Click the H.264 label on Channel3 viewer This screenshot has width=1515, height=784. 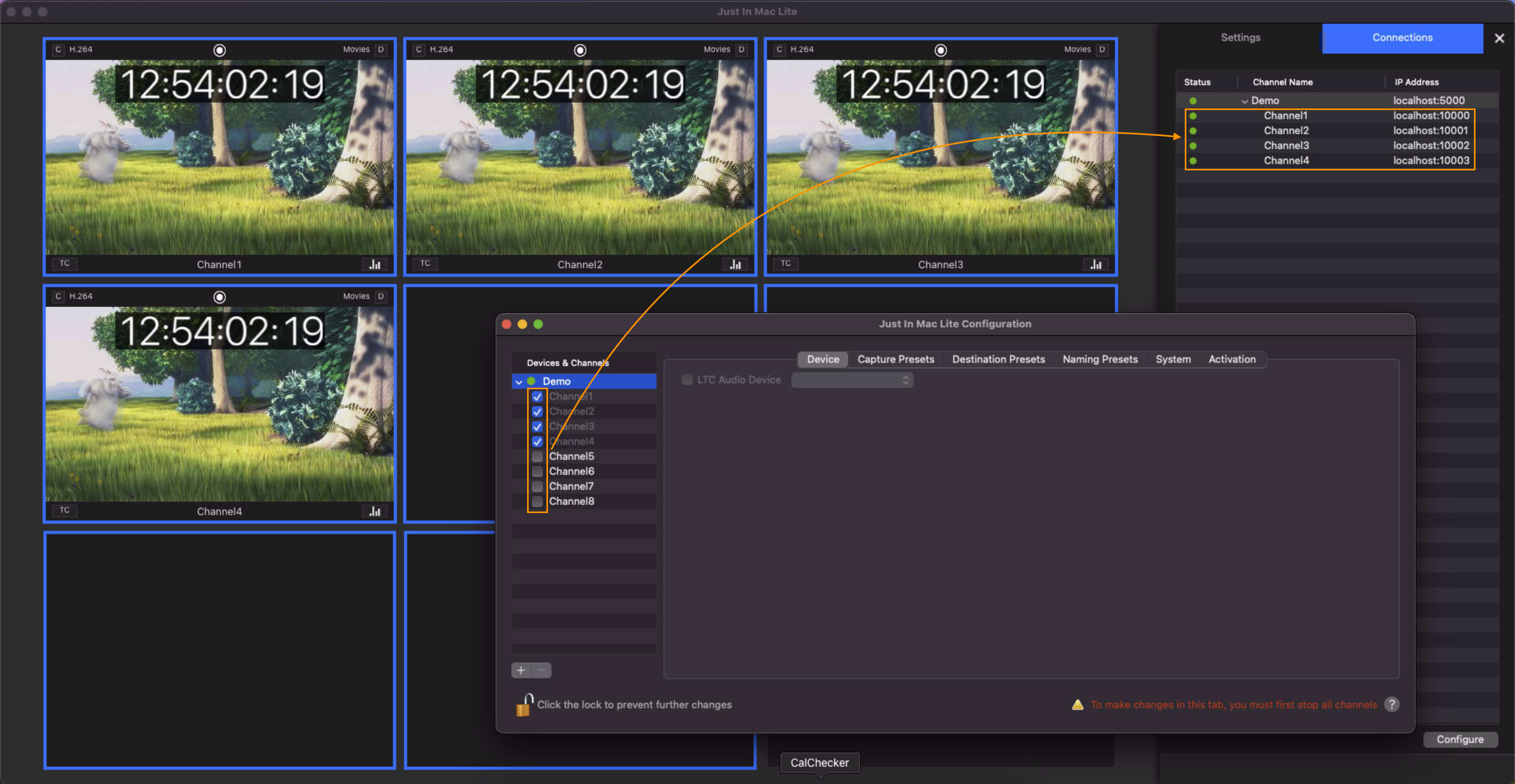tap(802, 49)
